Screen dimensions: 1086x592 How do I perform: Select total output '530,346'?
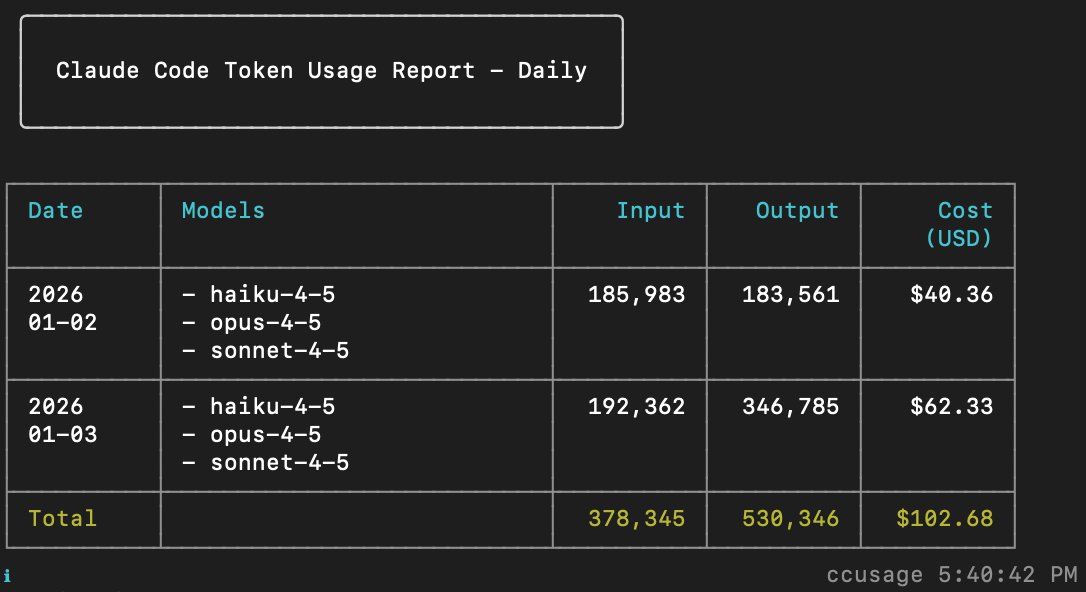click(x=790, y=519)
